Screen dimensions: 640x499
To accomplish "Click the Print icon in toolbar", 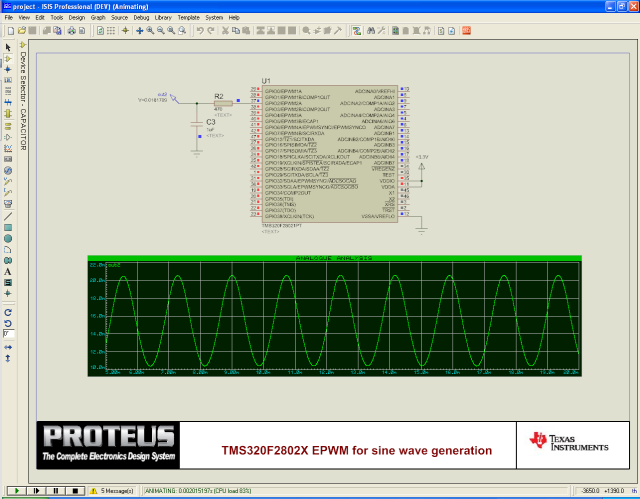I will coord(71,31).
